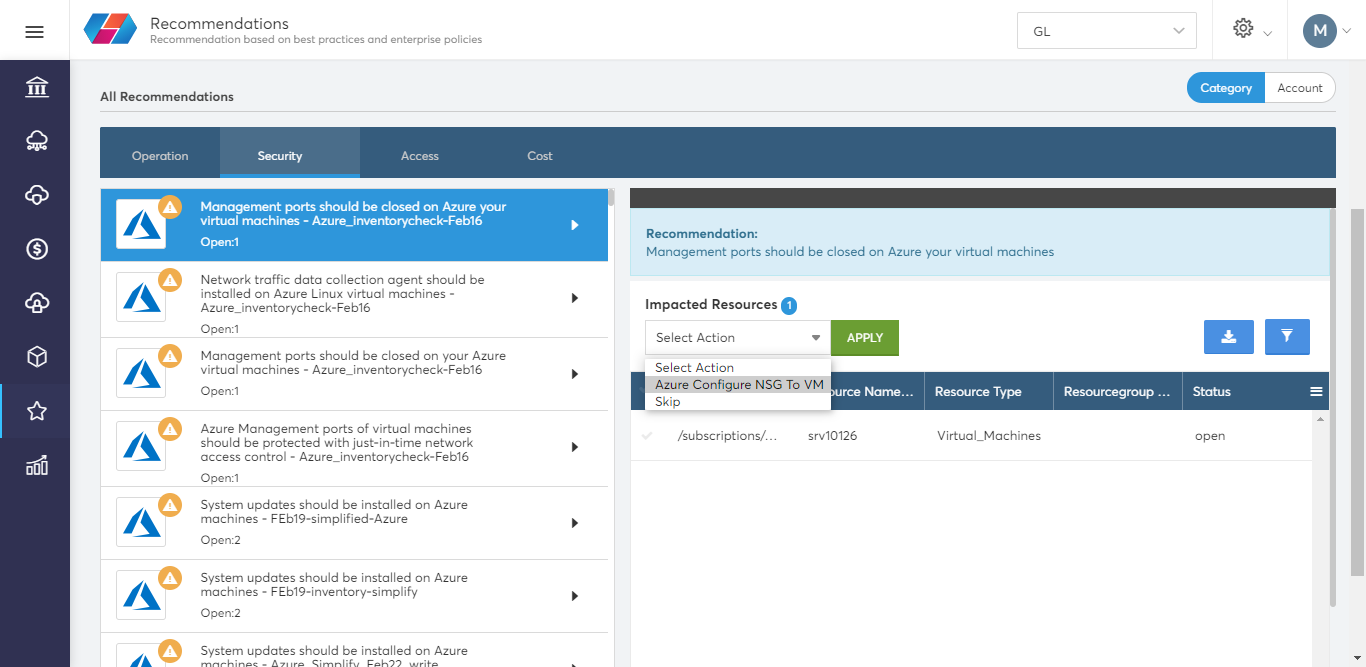Sort by Resourcegroup column header
Viewport: 1366px width, 667px height.
point(1118,391)
